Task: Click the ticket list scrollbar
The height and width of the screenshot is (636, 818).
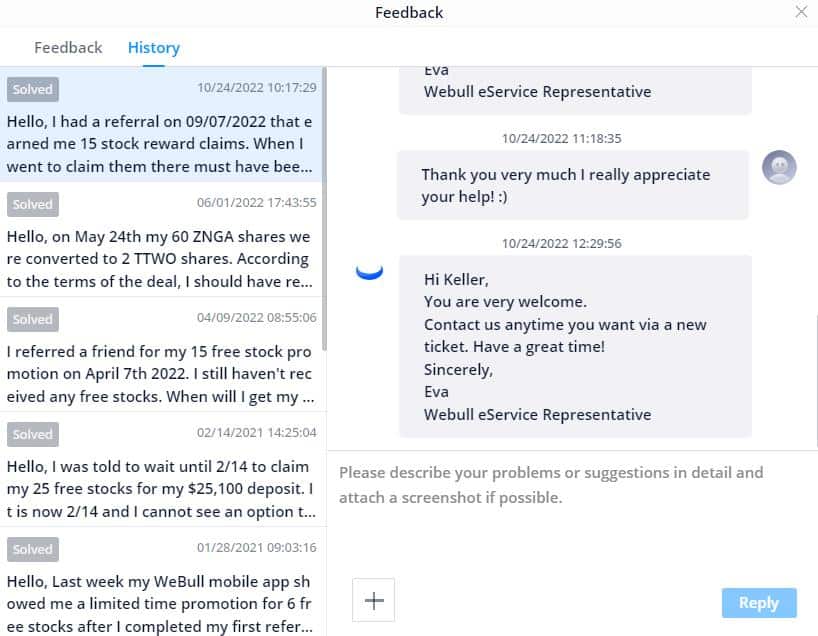Action: [323, 200]
